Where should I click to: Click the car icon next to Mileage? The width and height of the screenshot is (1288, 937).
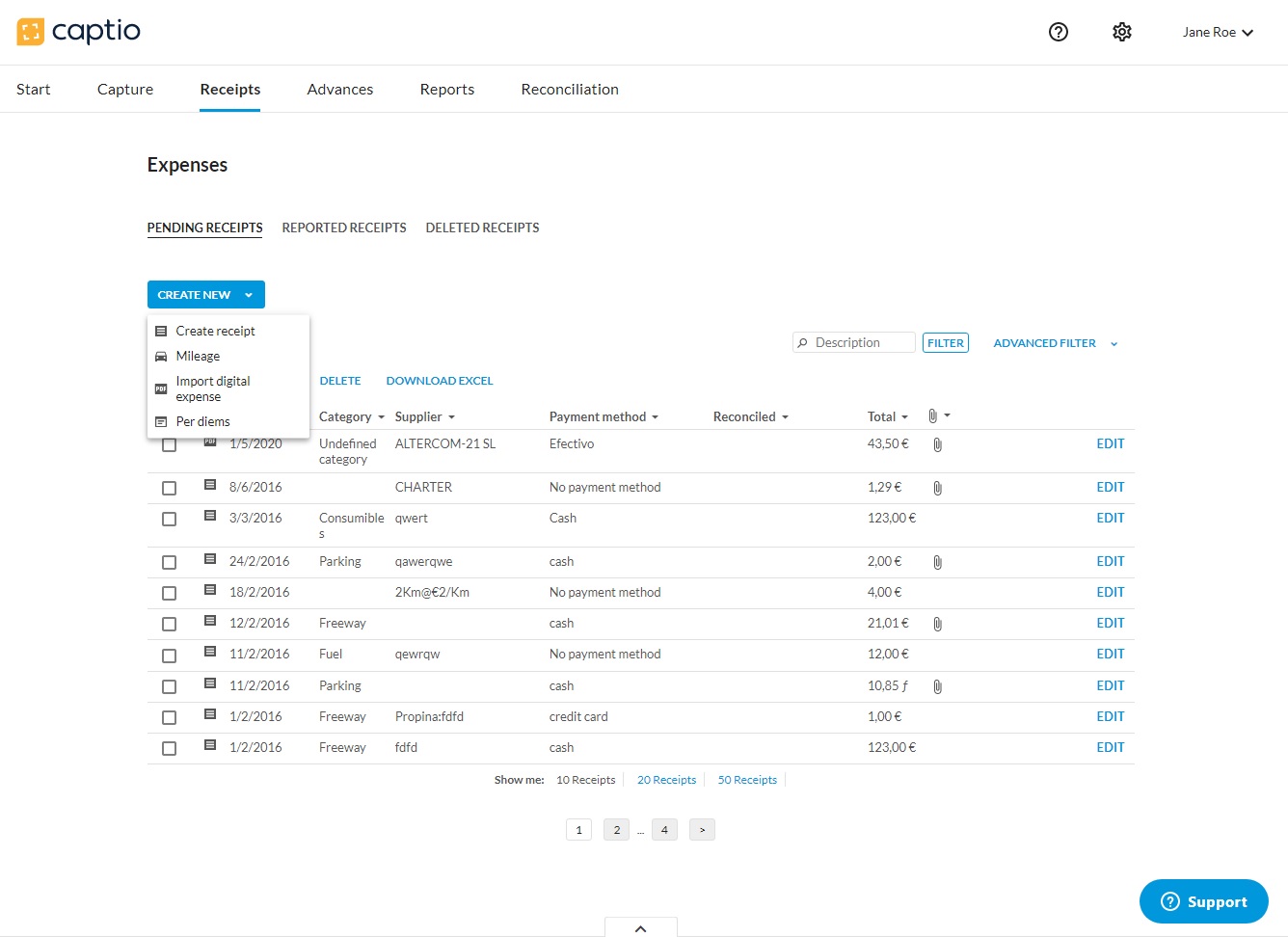click(x=161, y=357)
